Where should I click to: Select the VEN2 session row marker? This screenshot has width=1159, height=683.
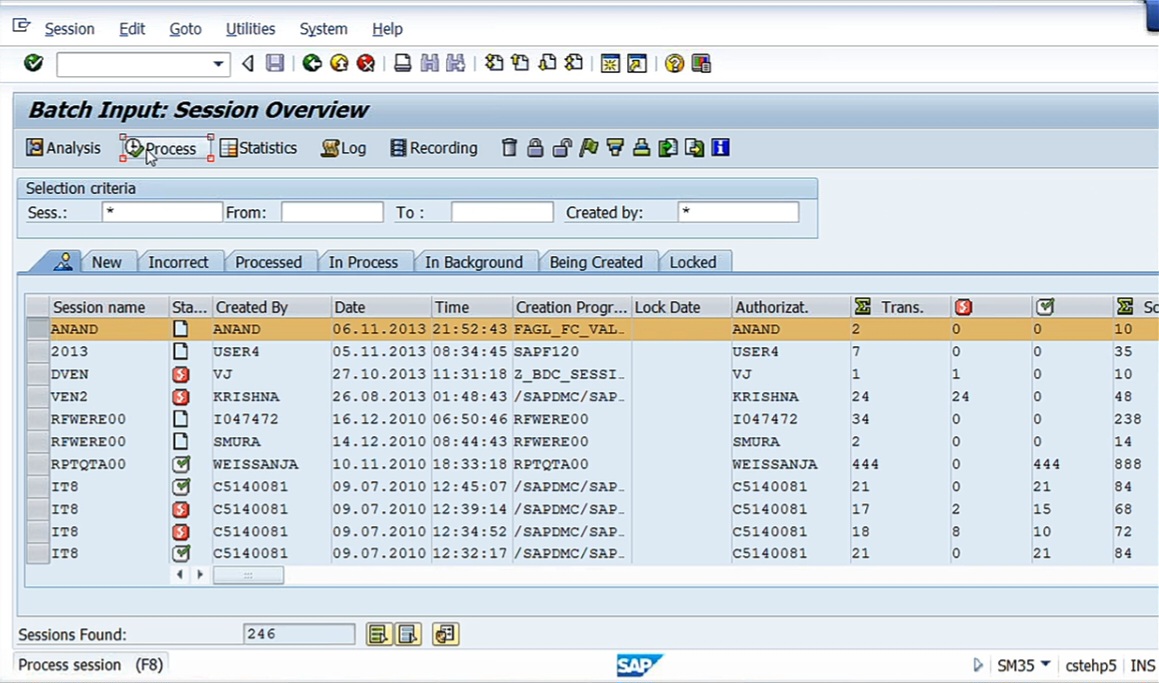coord(38,397)
